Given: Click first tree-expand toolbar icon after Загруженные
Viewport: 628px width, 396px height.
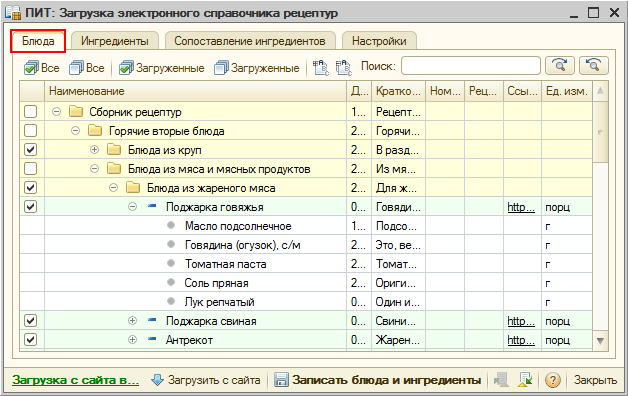Looking at the screenshot, I should (320, 68).
